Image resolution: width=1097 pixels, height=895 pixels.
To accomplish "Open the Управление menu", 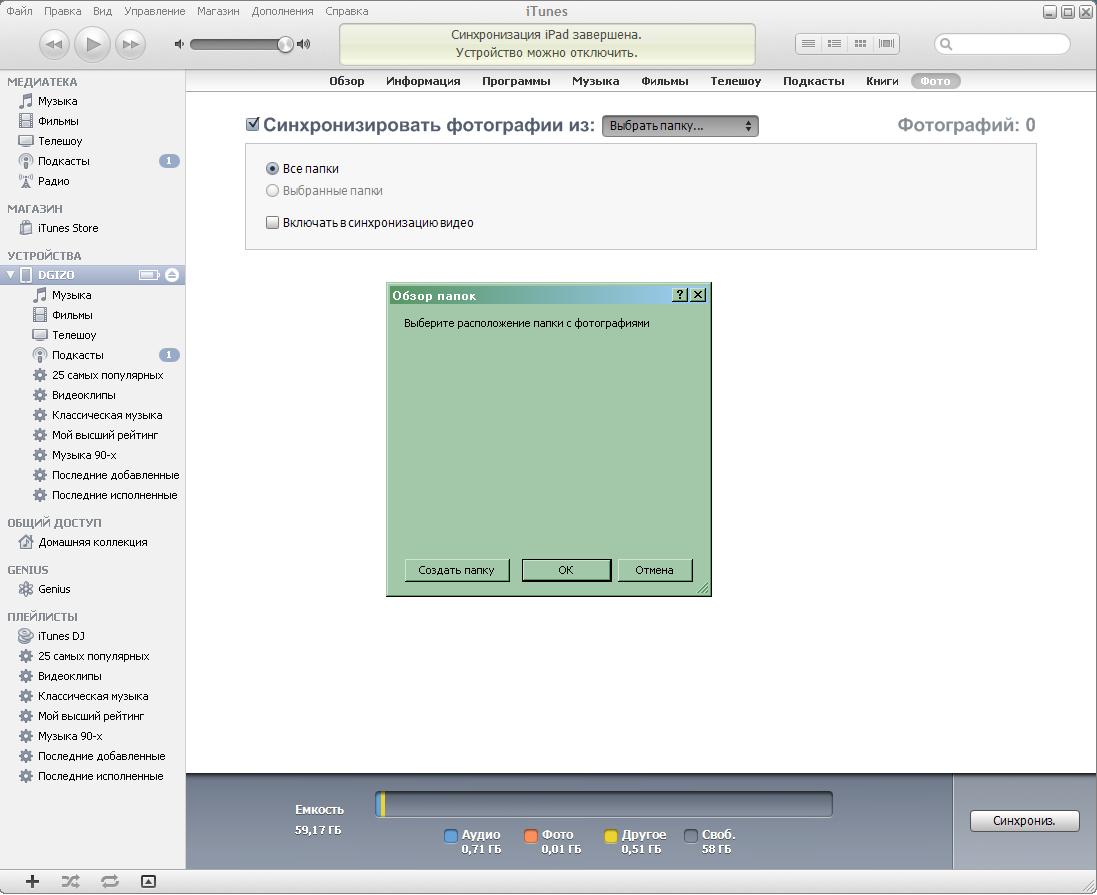I will (x=155, y=11).
